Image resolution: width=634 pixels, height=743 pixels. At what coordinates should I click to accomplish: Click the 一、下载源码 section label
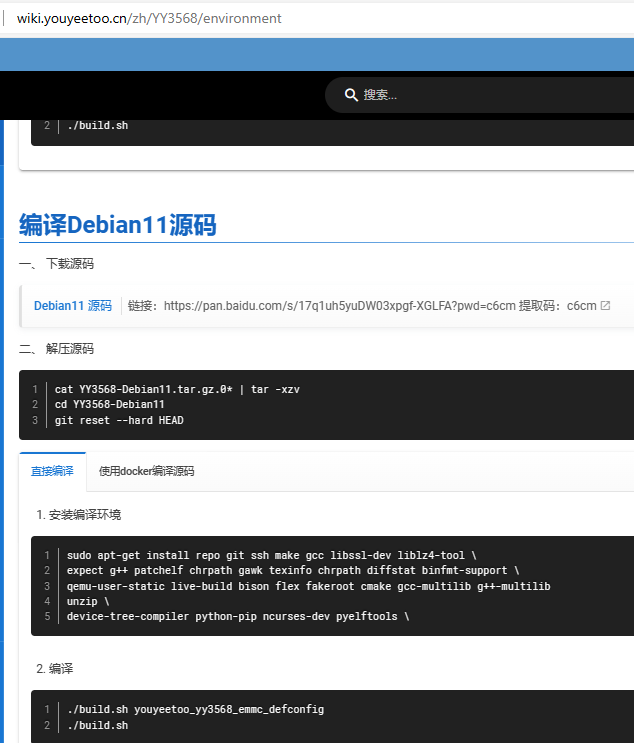(x=57, y=264)
